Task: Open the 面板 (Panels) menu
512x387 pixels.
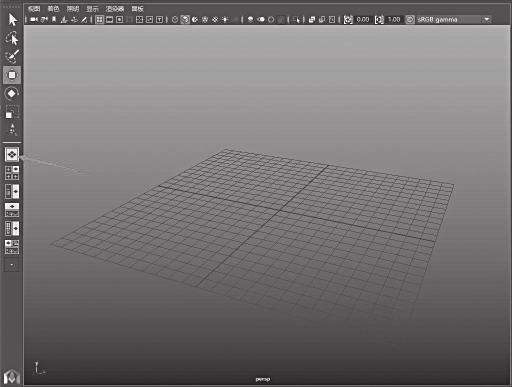Action: pos(137,9)
